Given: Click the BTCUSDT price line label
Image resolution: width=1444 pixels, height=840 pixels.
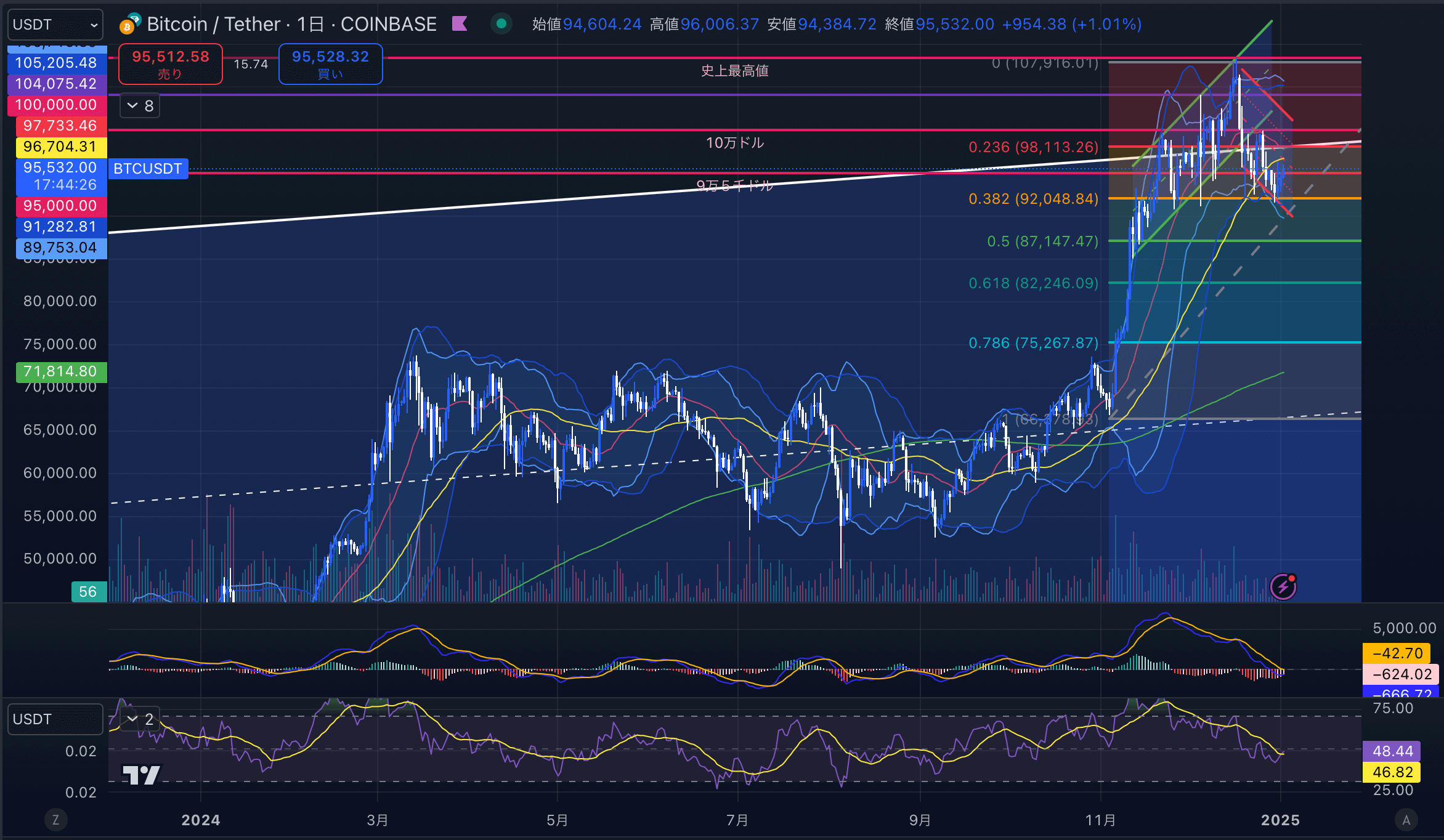Looking at the screenshot, I should point(148,169).
